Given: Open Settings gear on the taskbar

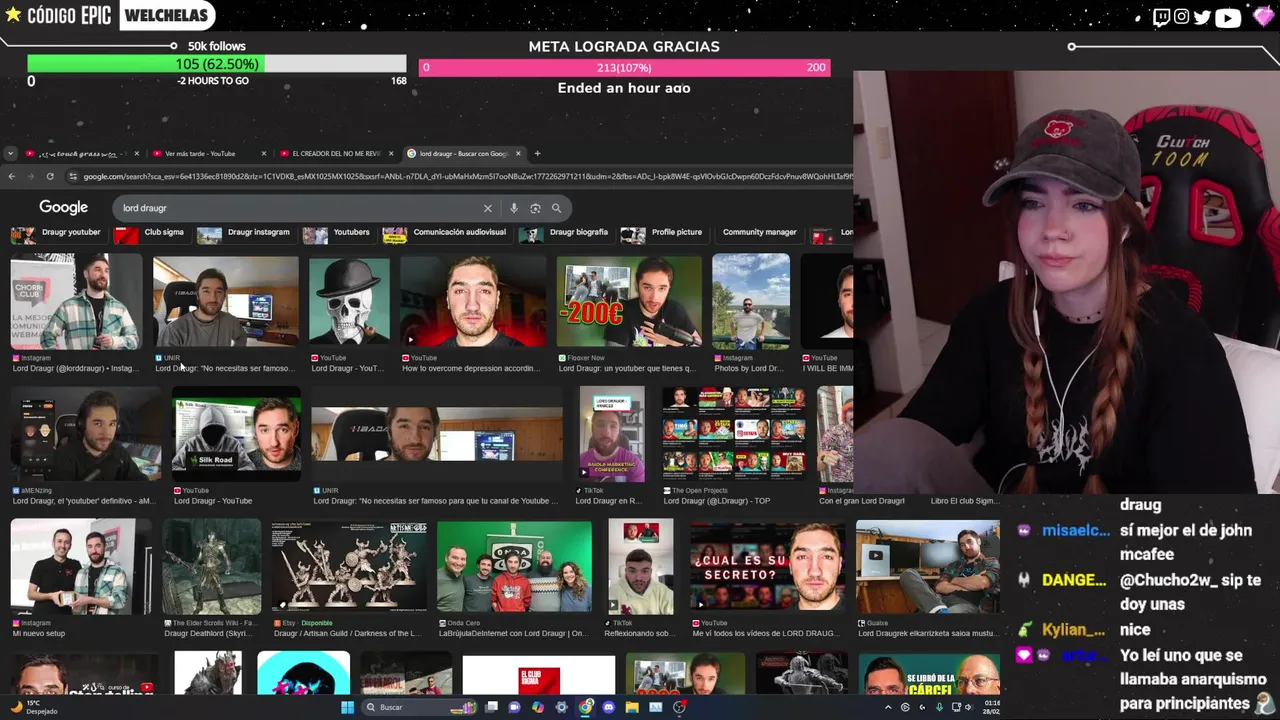Looking at the screenshot, I should coord(561,707).
